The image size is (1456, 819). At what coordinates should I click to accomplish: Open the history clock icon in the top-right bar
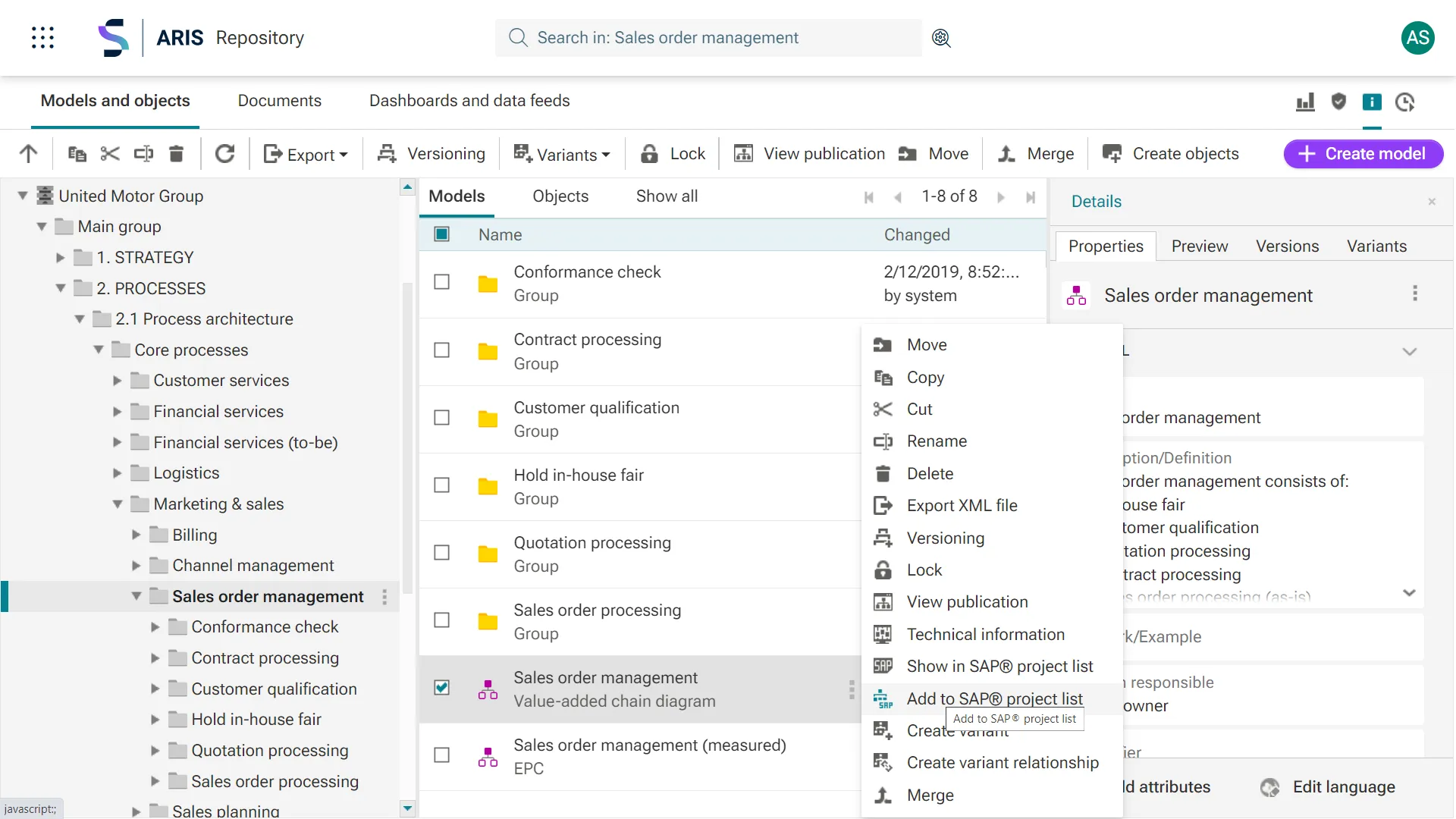click(1405, 102)
